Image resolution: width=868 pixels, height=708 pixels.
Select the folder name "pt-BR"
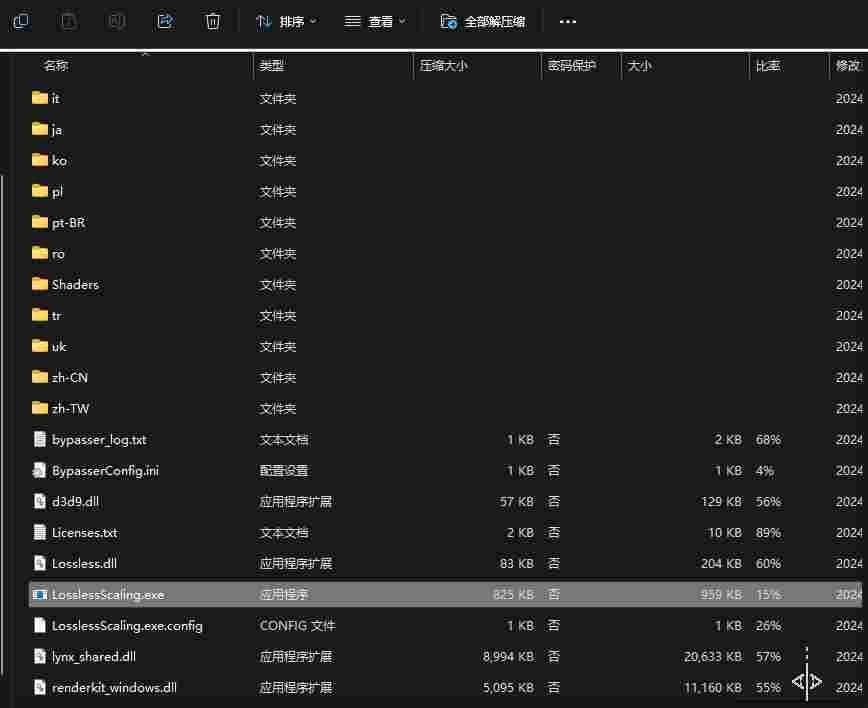69,223
